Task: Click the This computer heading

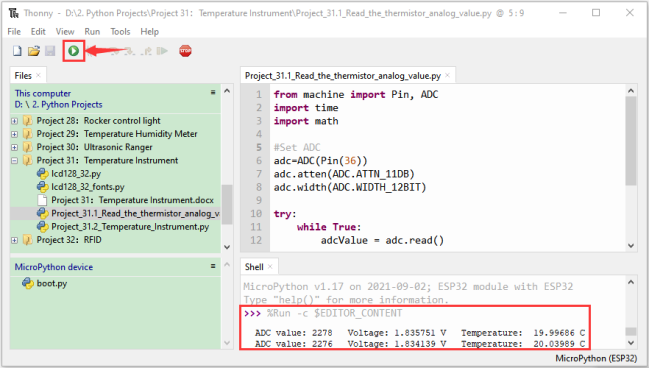Action: pos(43,93)
